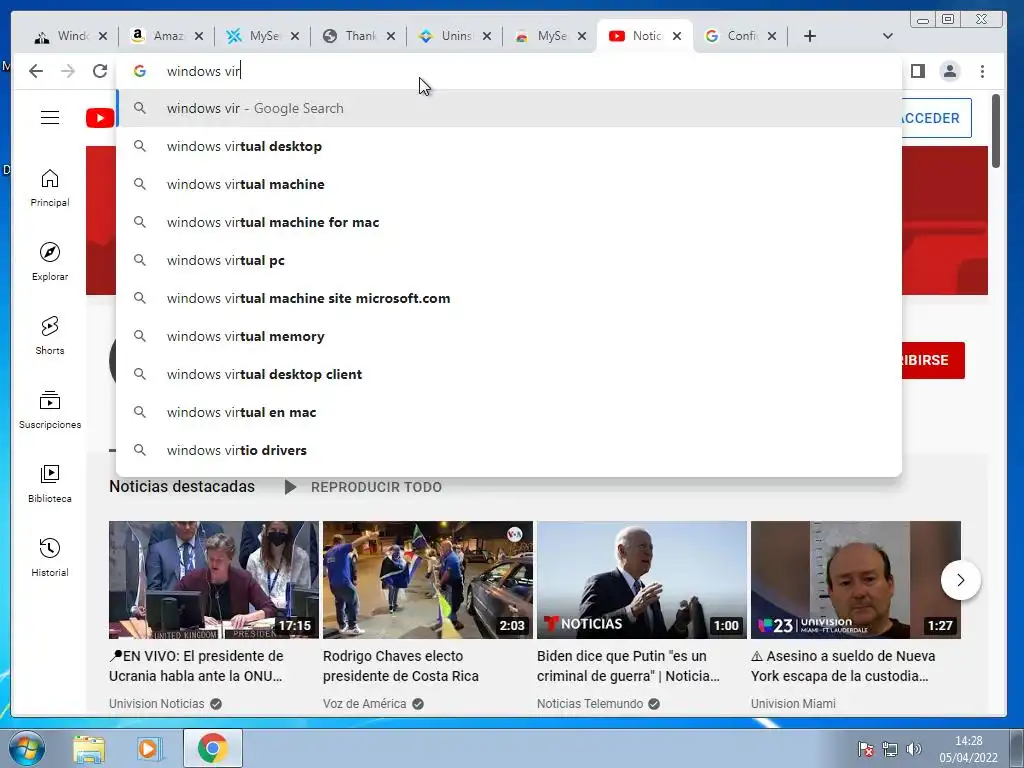Open 'Biden dice que Putin' video title

pos(628,665)
